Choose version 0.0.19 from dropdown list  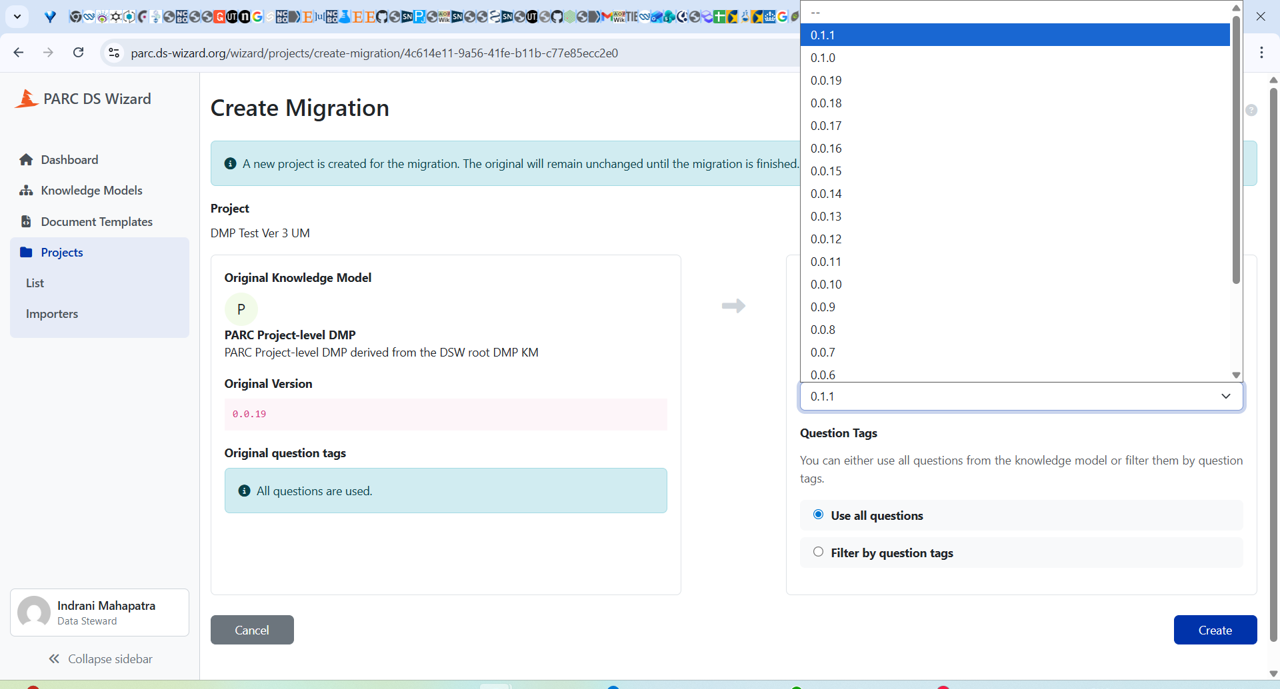tap(826, 80)
